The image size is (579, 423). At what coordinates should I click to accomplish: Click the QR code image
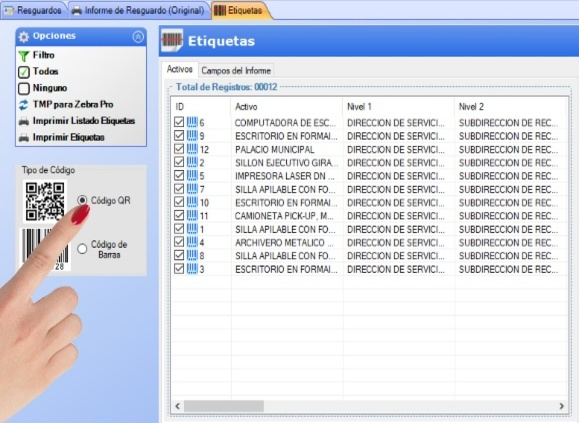pyautogui.click(x=45, y=202)
